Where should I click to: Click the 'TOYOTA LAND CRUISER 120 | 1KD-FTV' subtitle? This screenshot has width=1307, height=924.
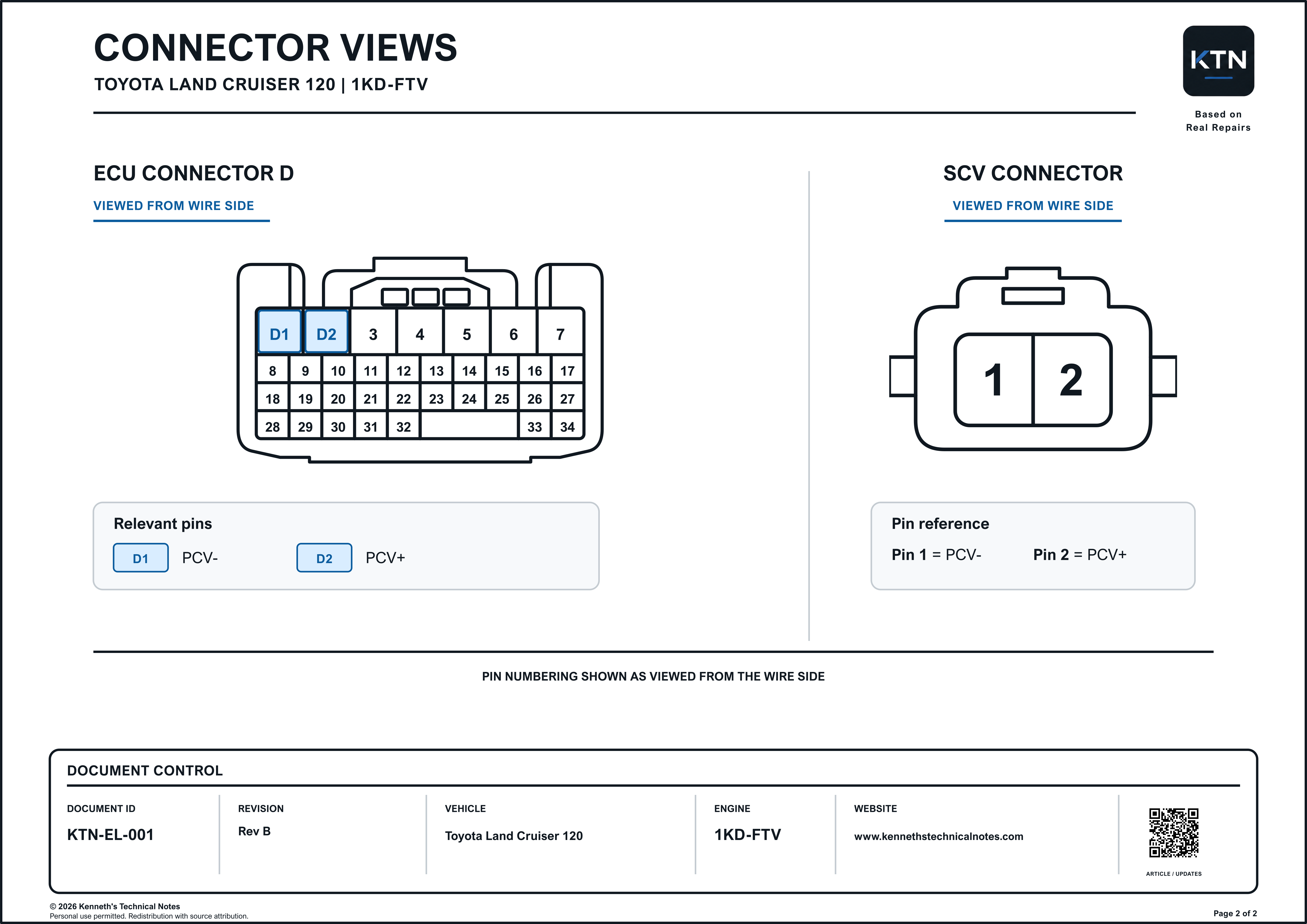[261, 84]
